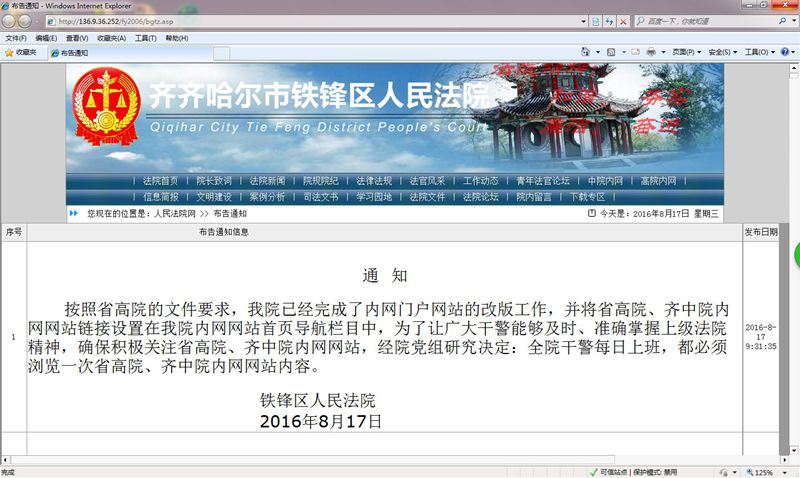Open 法官风采 navigation link
Screen dimensions: 800x478
click(427, 181)
